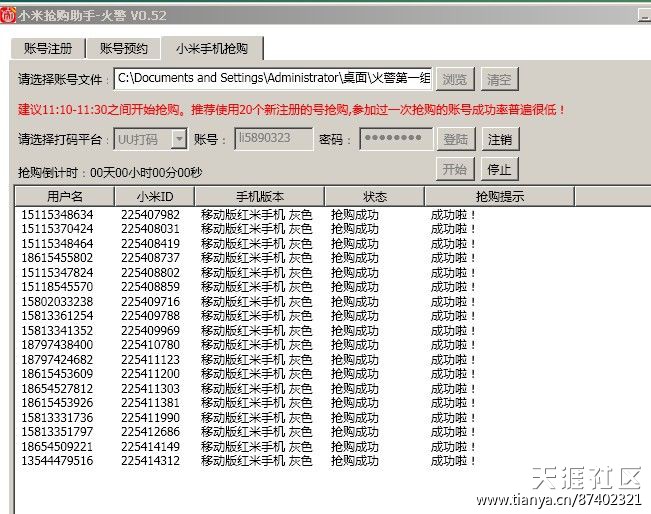Click the 账号 field containing li5890323

[274, 138]
